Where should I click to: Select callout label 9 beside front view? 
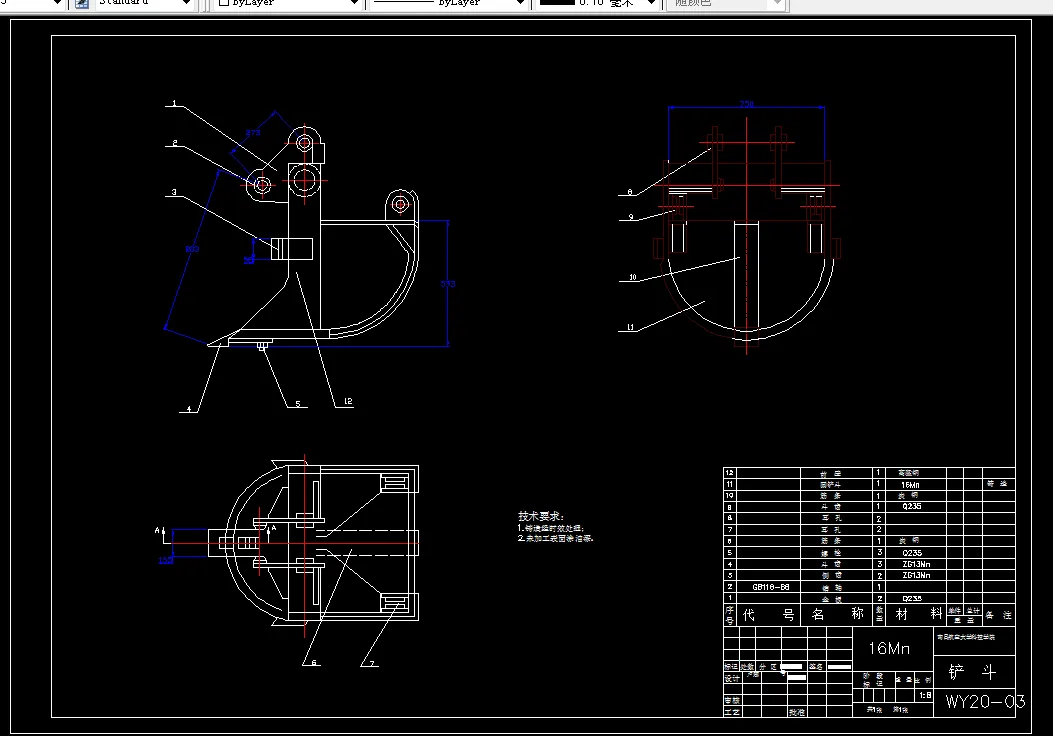631,217
